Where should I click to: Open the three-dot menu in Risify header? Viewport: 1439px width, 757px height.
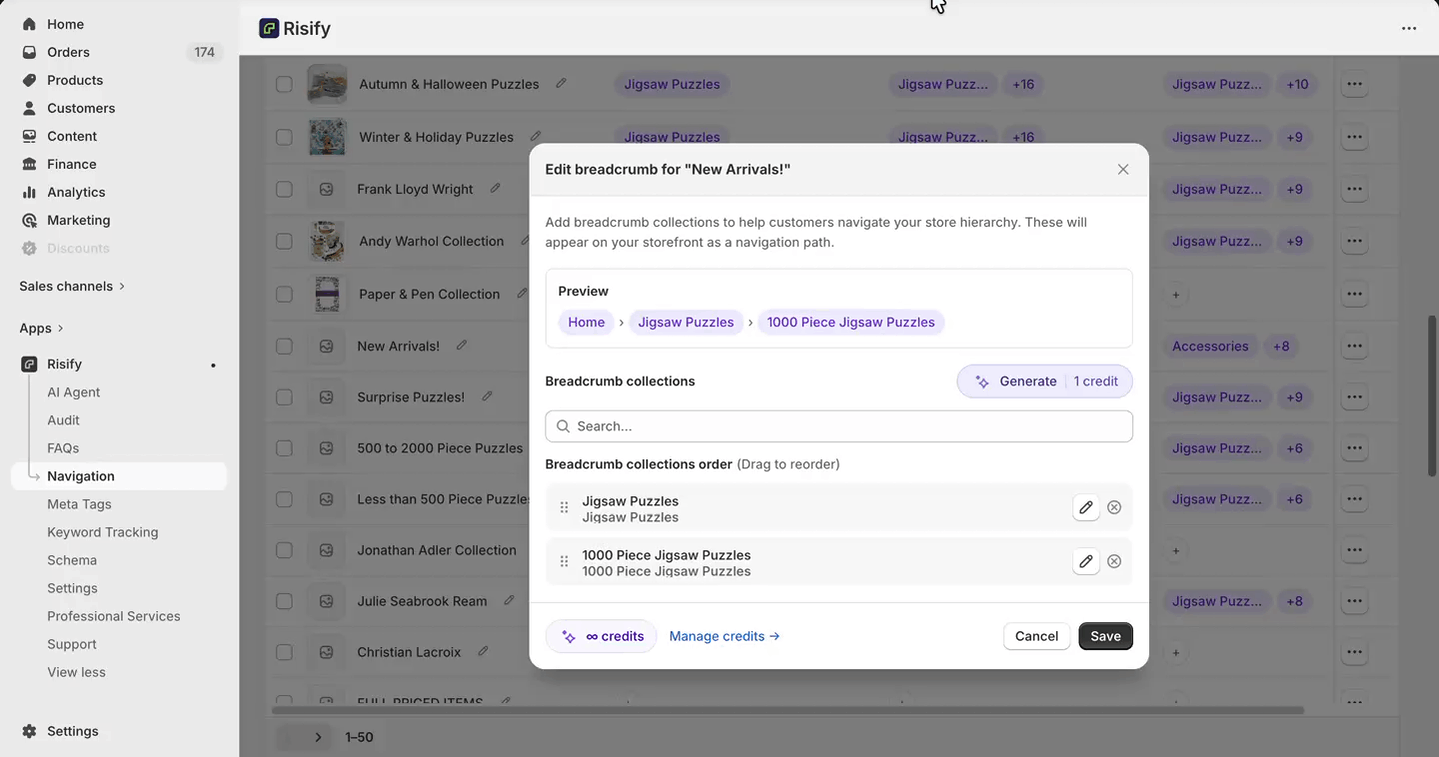(x=1408, y=28)
